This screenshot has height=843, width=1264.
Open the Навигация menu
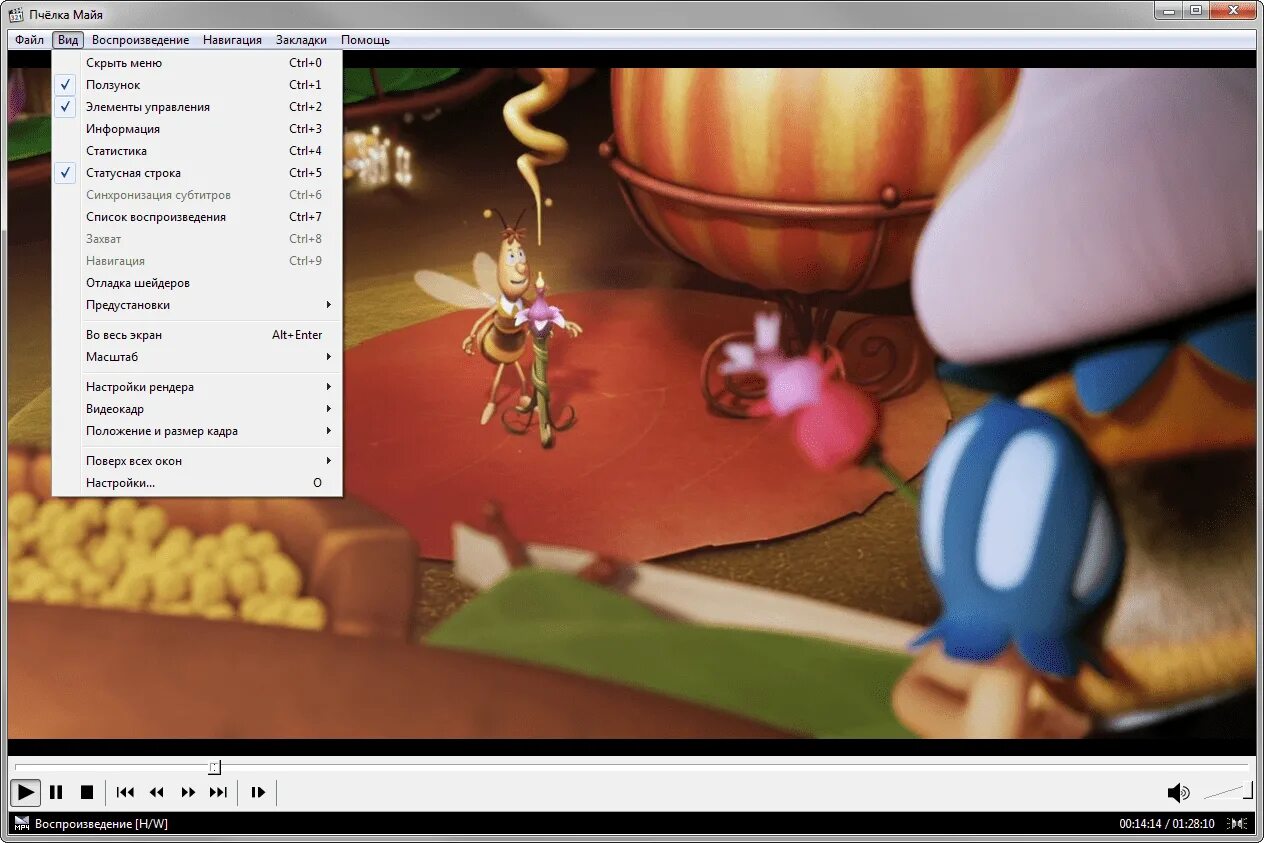click(232, 40)
